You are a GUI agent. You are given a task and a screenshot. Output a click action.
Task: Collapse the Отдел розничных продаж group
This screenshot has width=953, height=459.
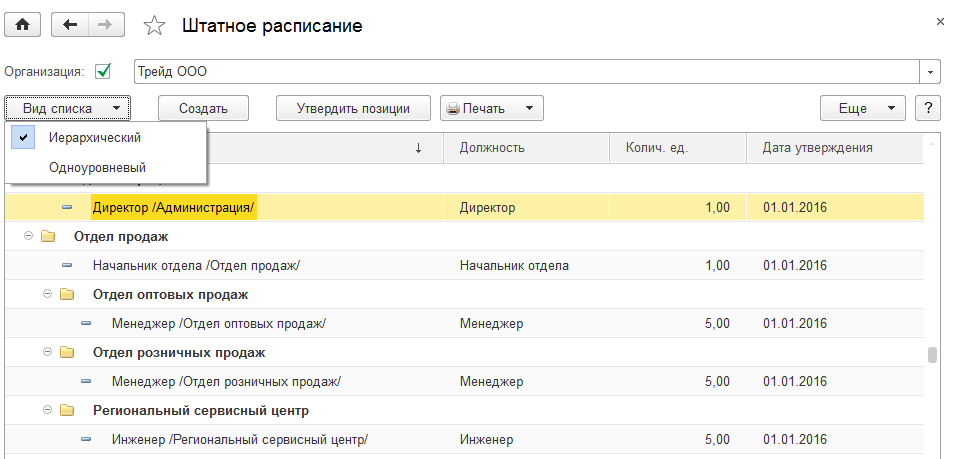coord(48,353)
